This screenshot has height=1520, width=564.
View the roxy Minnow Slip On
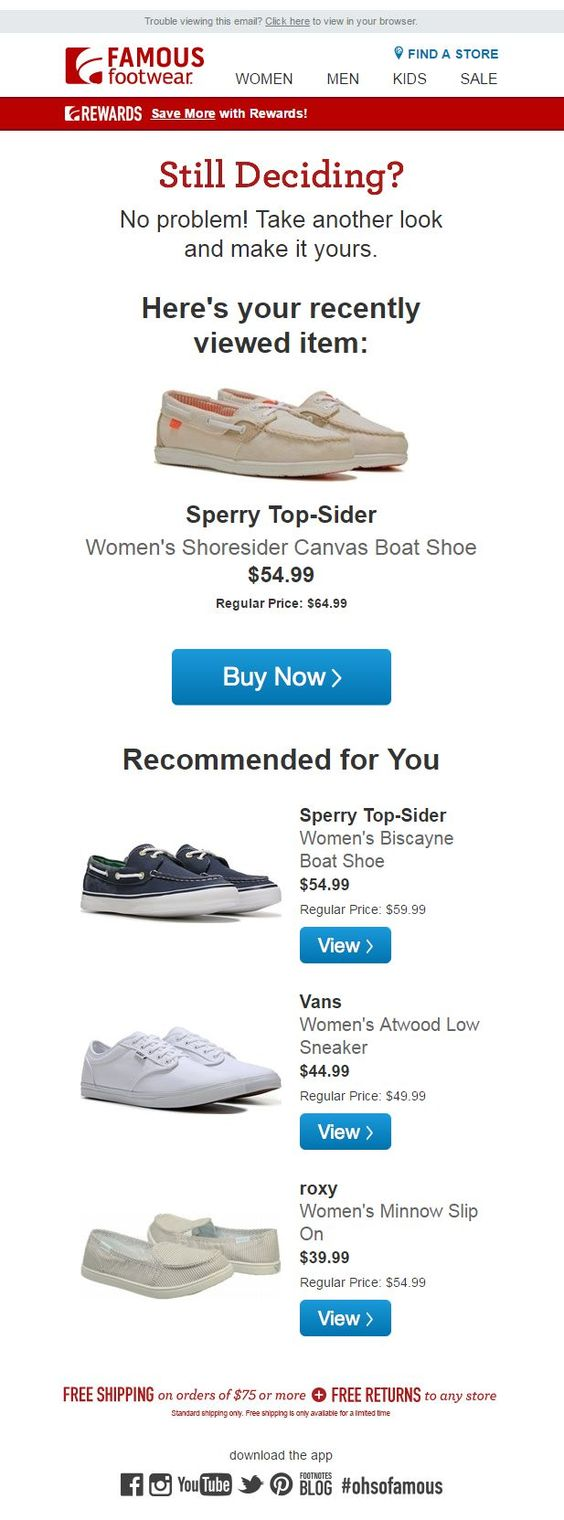tap(345, 1318)
